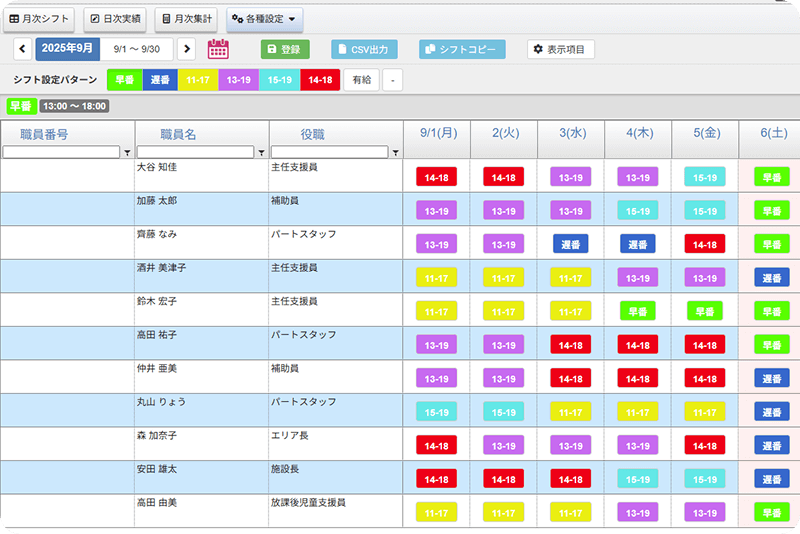Expand the 各種設定 dropdown menu
Screen dimensions: 800x534
click(264, 19)
